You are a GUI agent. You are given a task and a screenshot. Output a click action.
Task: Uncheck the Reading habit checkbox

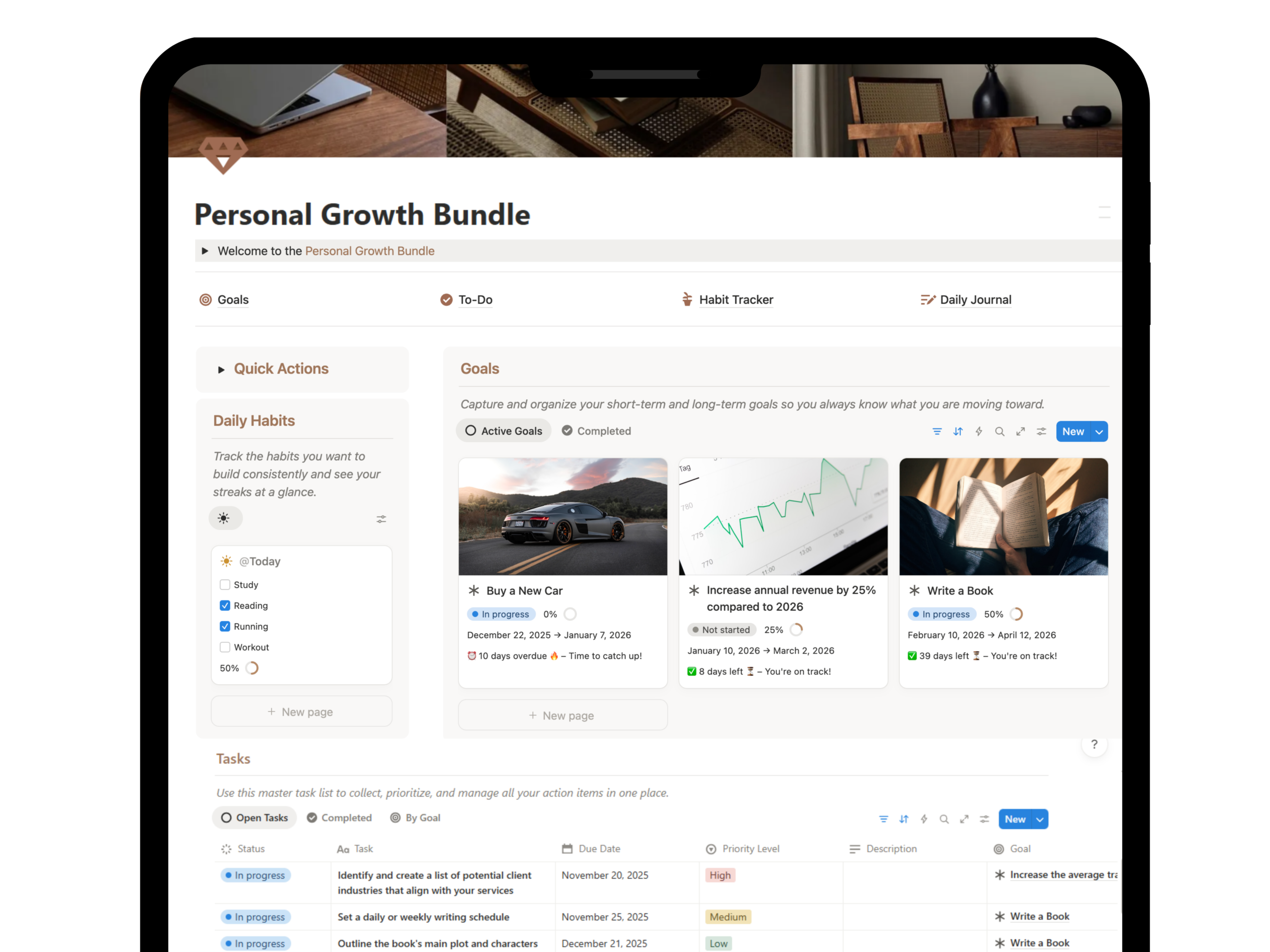coord(225,605)
